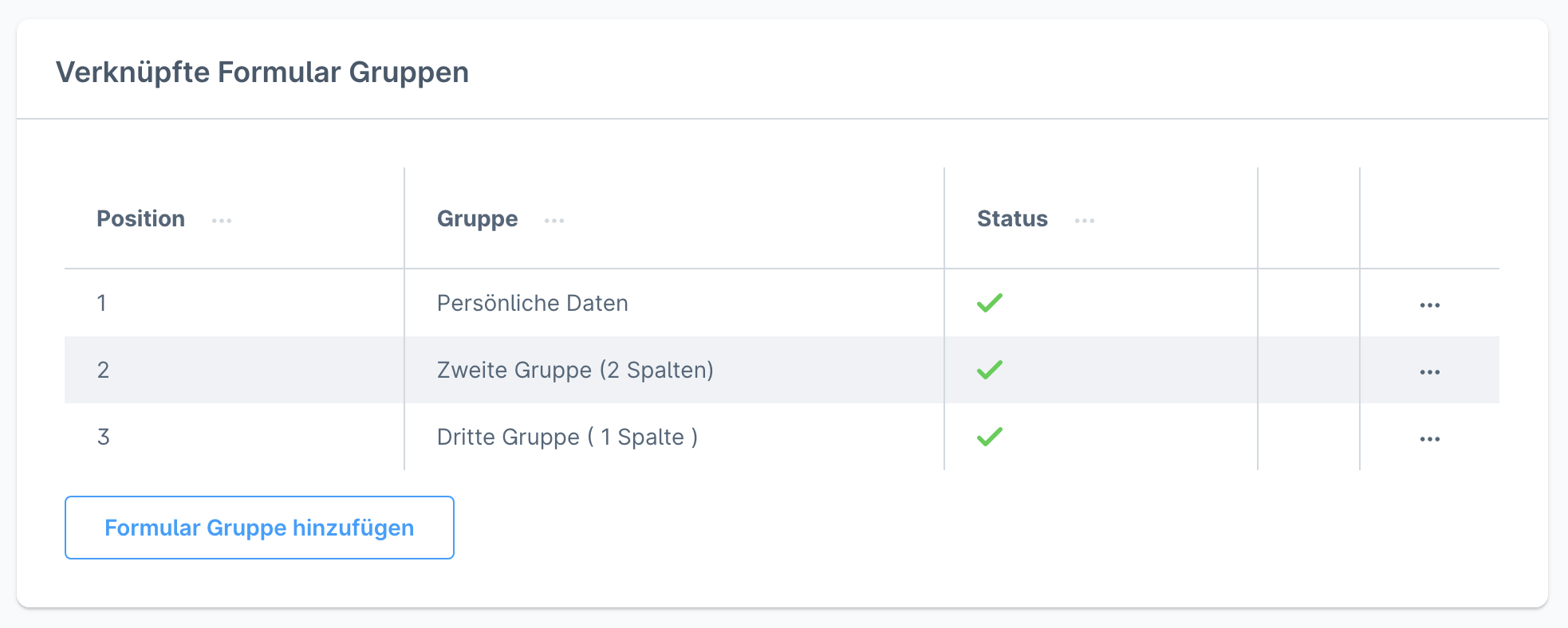Open the Status column options dots
Viewport: 1568px width, 628px height.
pyautogui.click(x=1085, y=221)
